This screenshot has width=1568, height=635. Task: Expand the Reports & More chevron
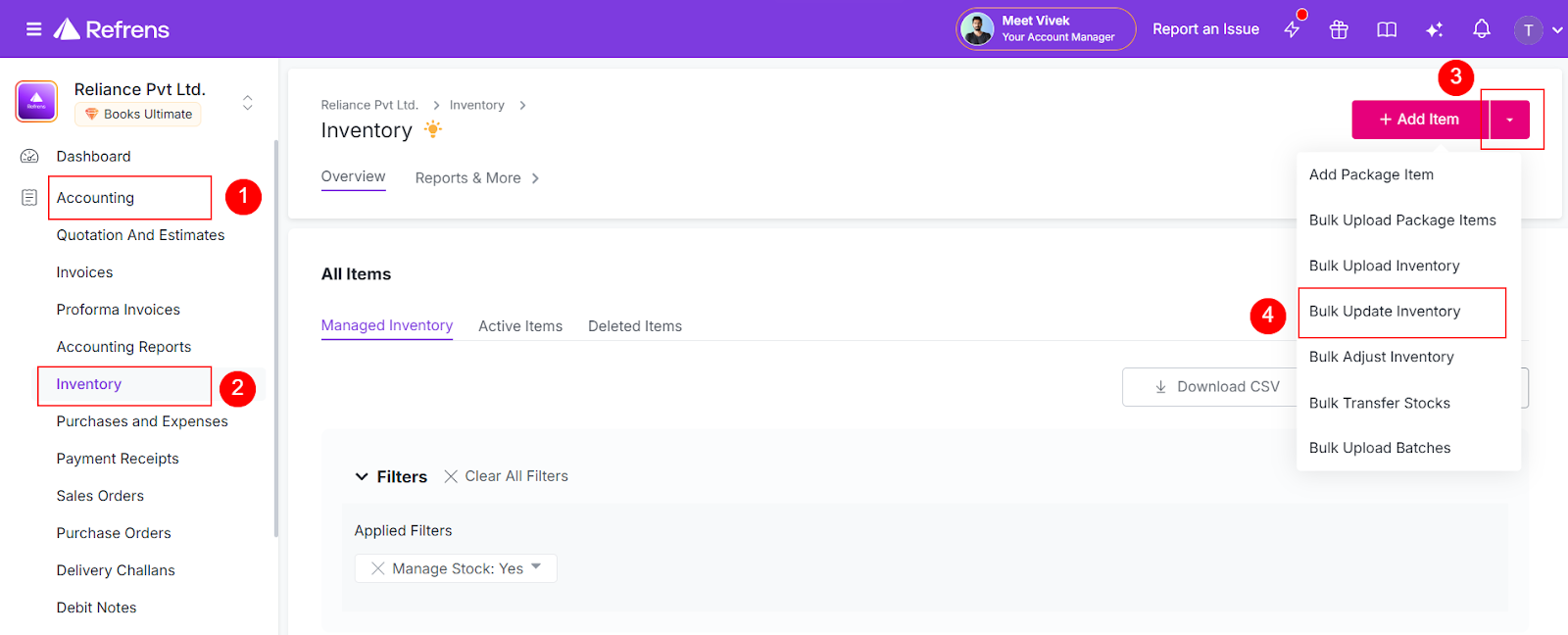(x=535, y=178)
